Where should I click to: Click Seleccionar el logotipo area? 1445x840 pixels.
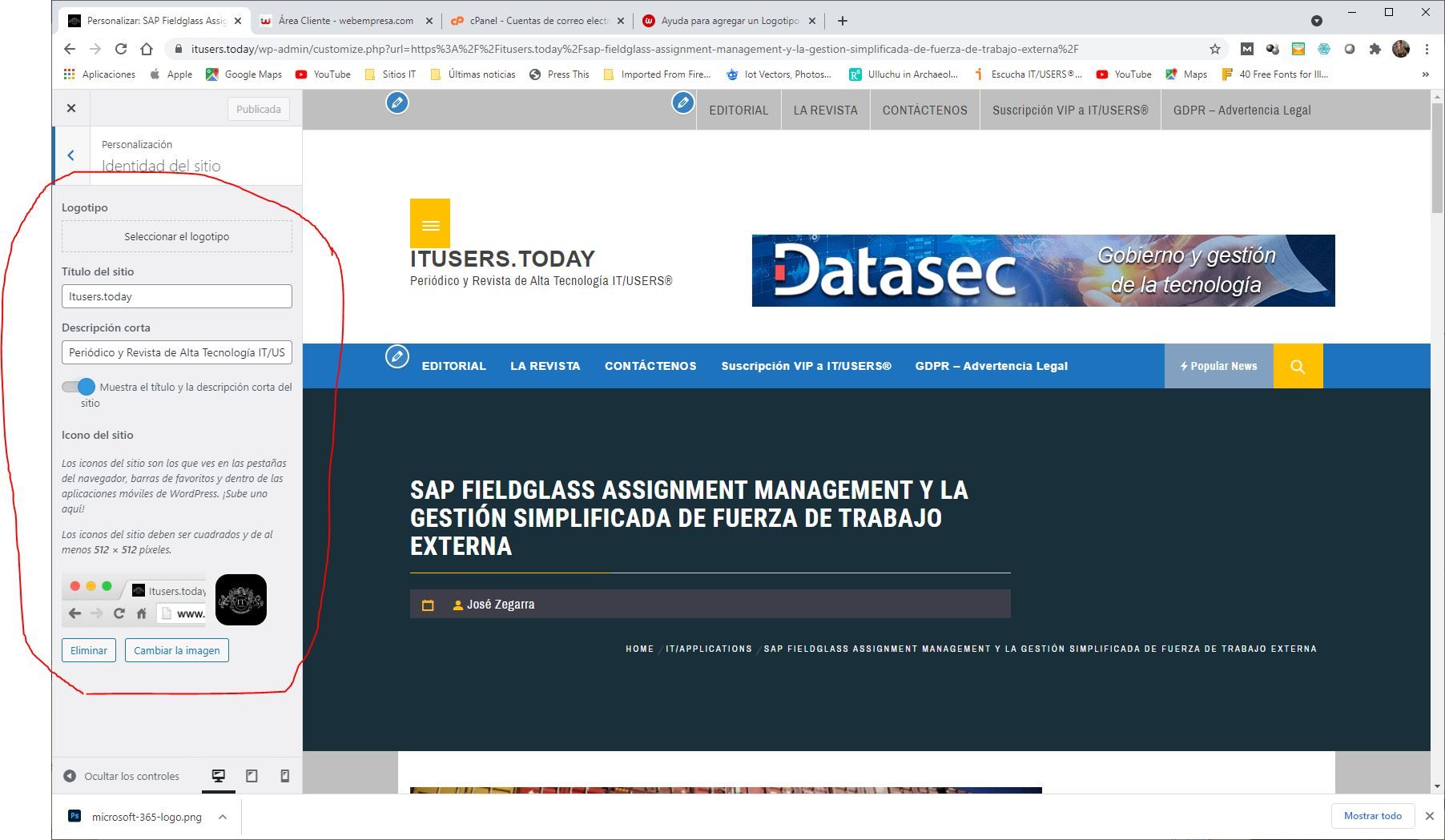[177, 236]
